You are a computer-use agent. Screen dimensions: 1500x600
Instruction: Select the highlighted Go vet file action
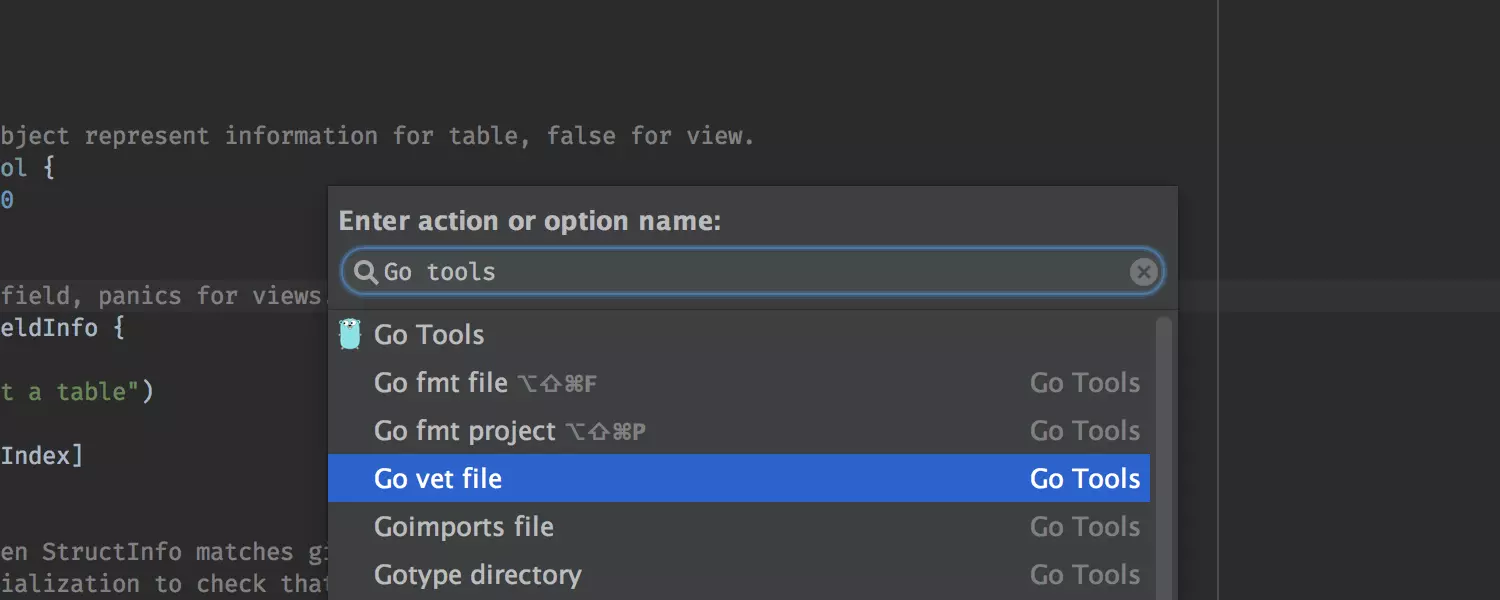[438, 479]
